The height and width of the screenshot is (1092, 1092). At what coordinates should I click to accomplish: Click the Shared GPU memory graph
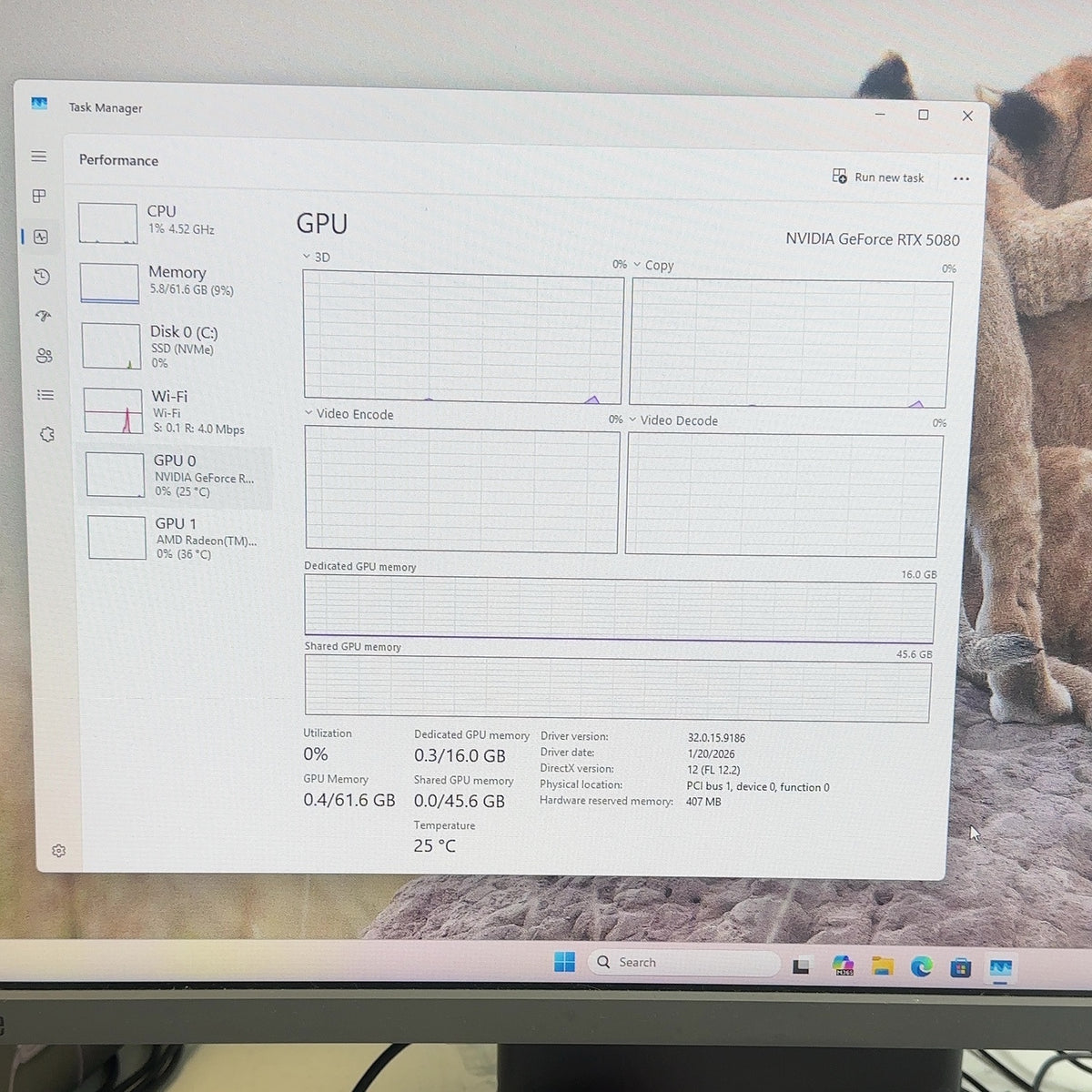tap(617, 689)
